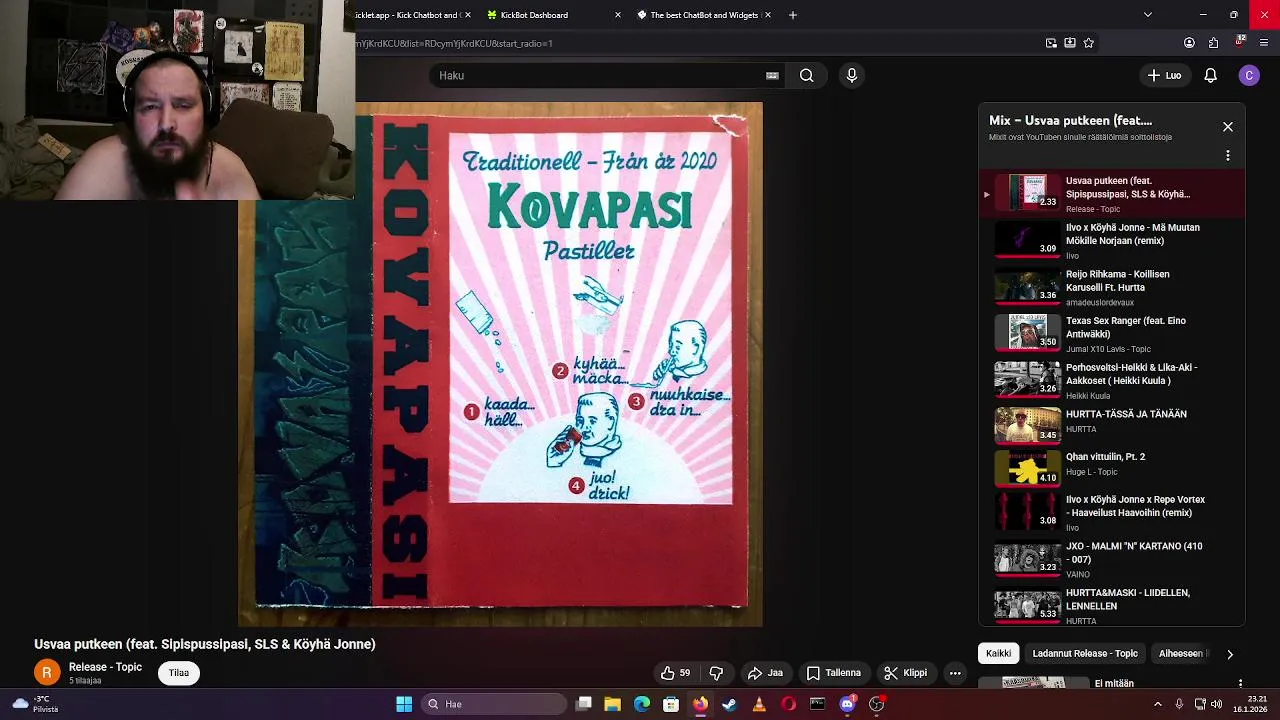Create a clip with Klippi
This screenshot has width=1280, height=720.
click(x=906, y=673)
